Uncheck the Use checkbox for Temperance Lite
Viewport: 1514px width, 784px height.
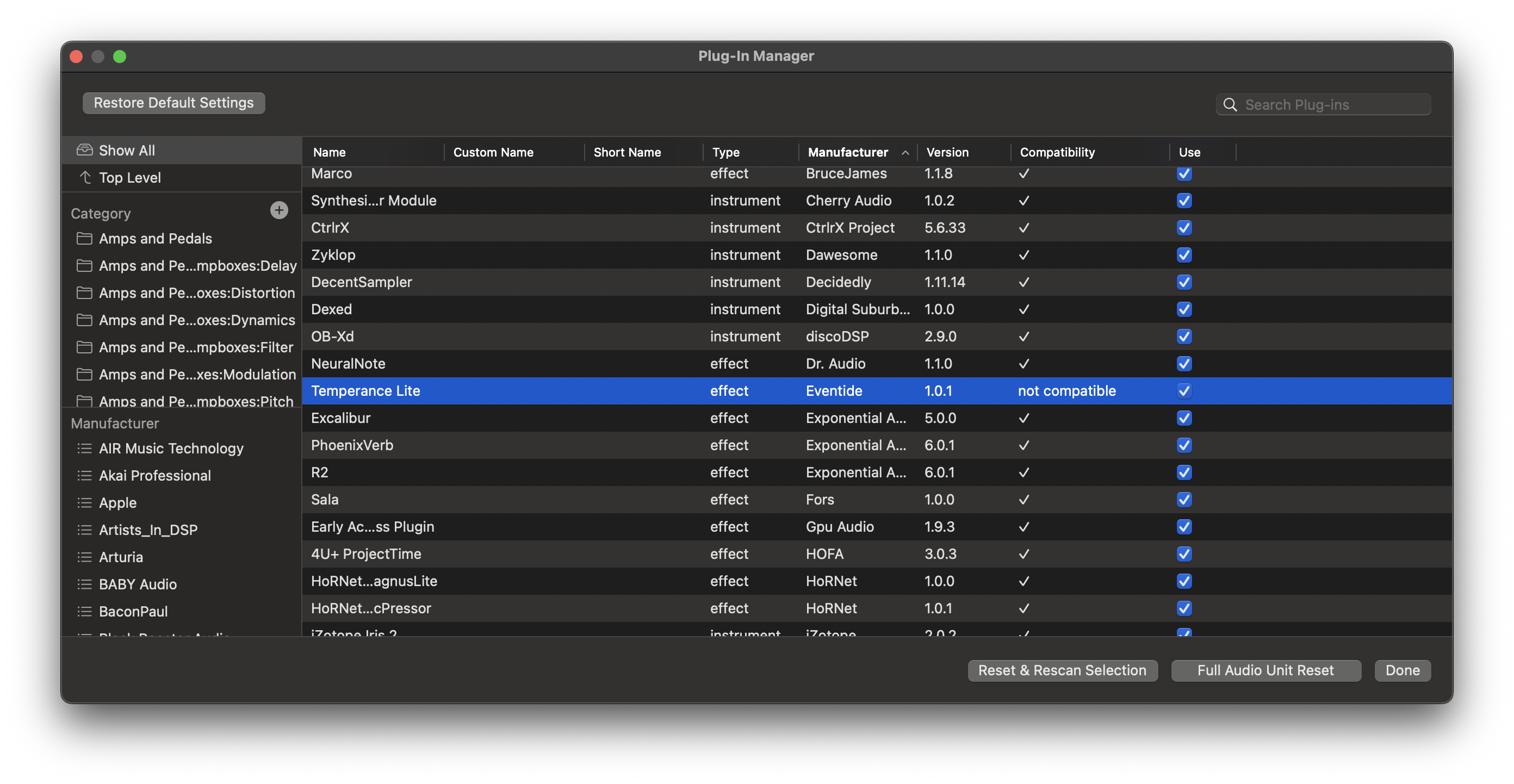pyautogui.click(x=1184, y=391)
